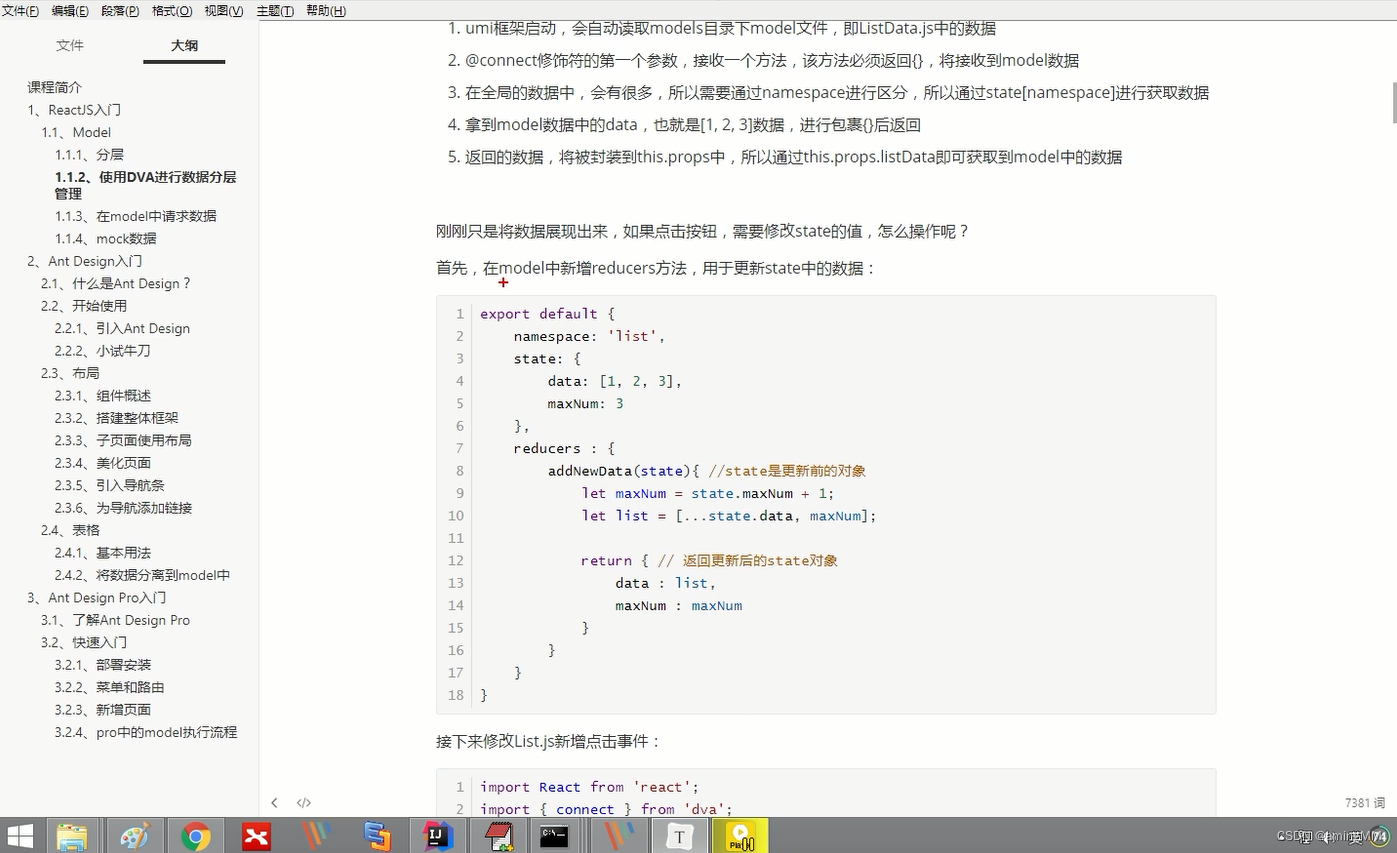1397x853 pixels.
Task: Switch the sidebar to the 文件 tab
Action: (70, 45)
